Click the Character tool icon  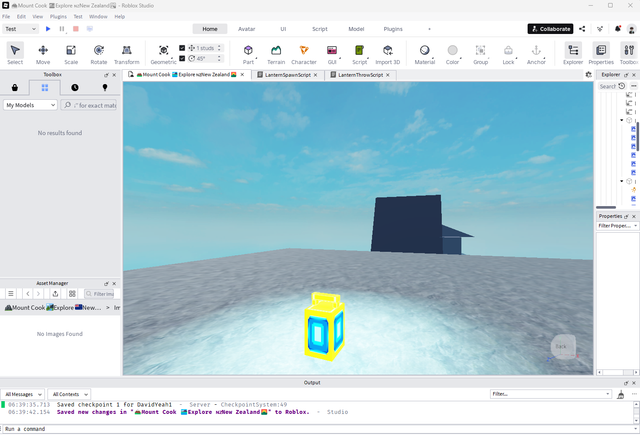(304, 53)
